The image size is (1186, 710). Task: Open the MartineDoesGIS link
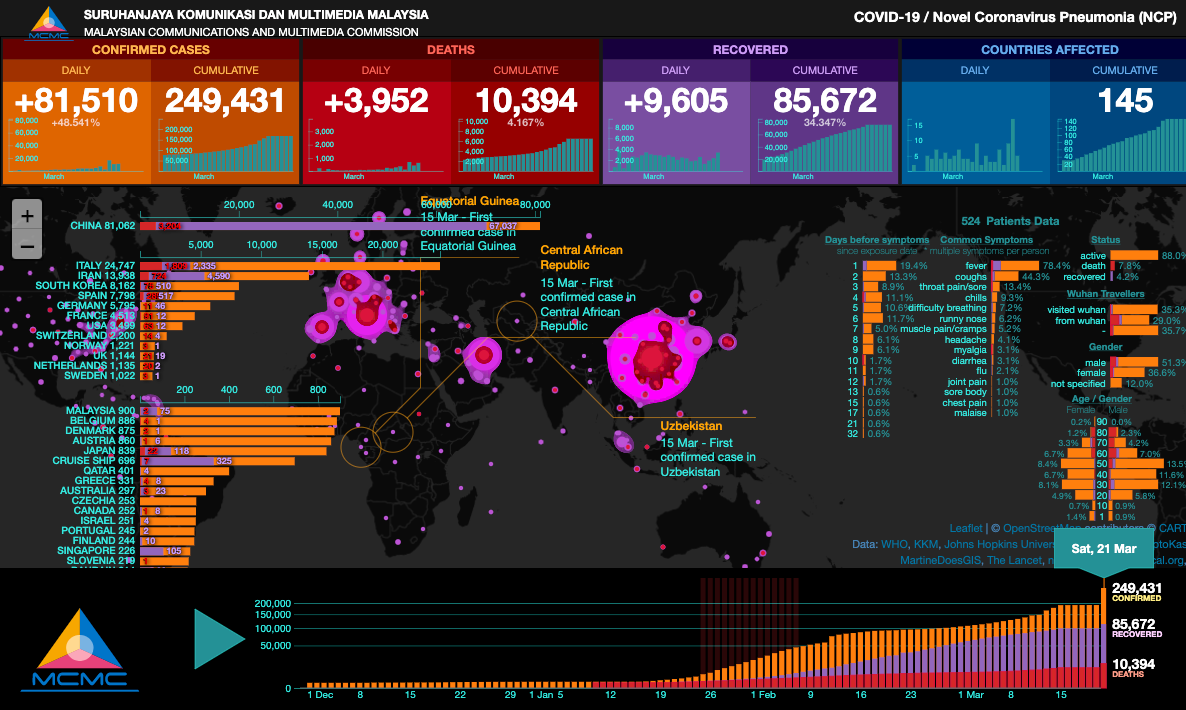pos(940,561)
